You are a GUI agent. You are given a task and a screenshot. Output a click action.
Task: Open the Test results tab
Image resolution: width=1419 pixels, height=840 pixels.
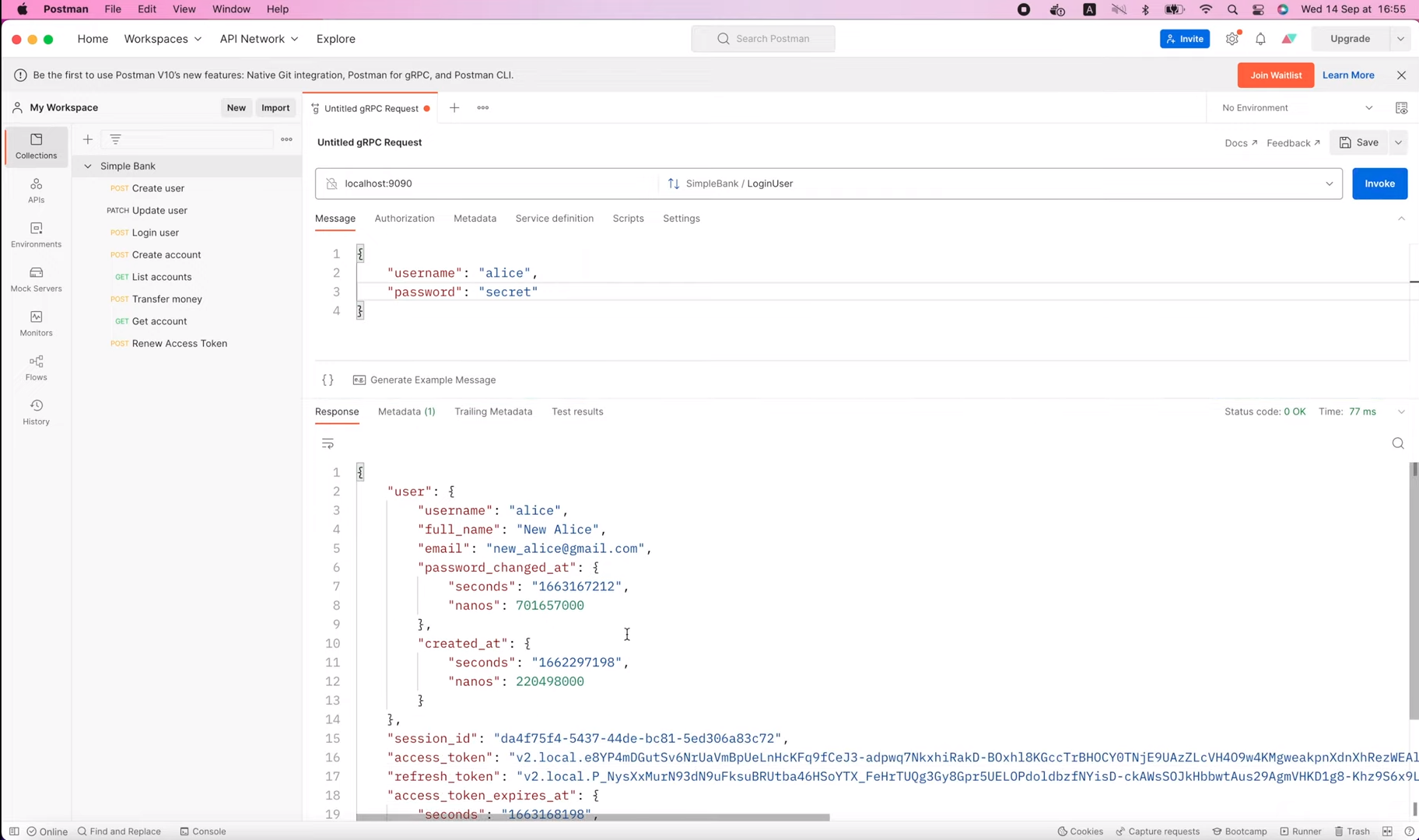click(577, 411)
